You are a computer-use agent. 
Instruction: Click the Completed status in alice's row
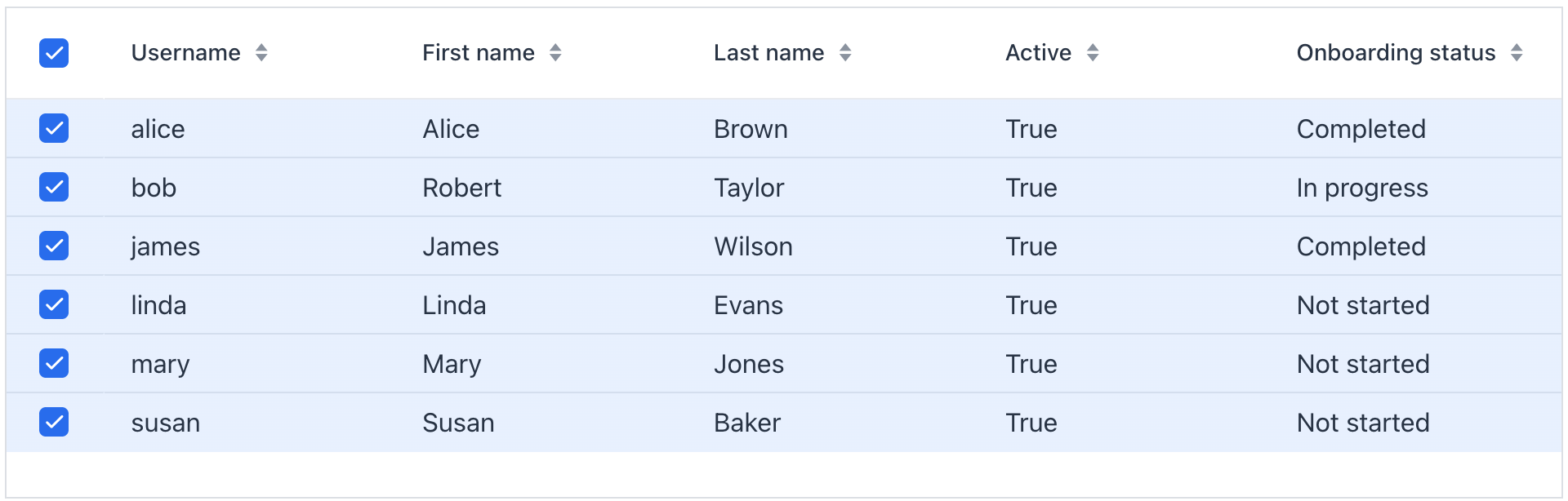click(x=1361, y=128)
